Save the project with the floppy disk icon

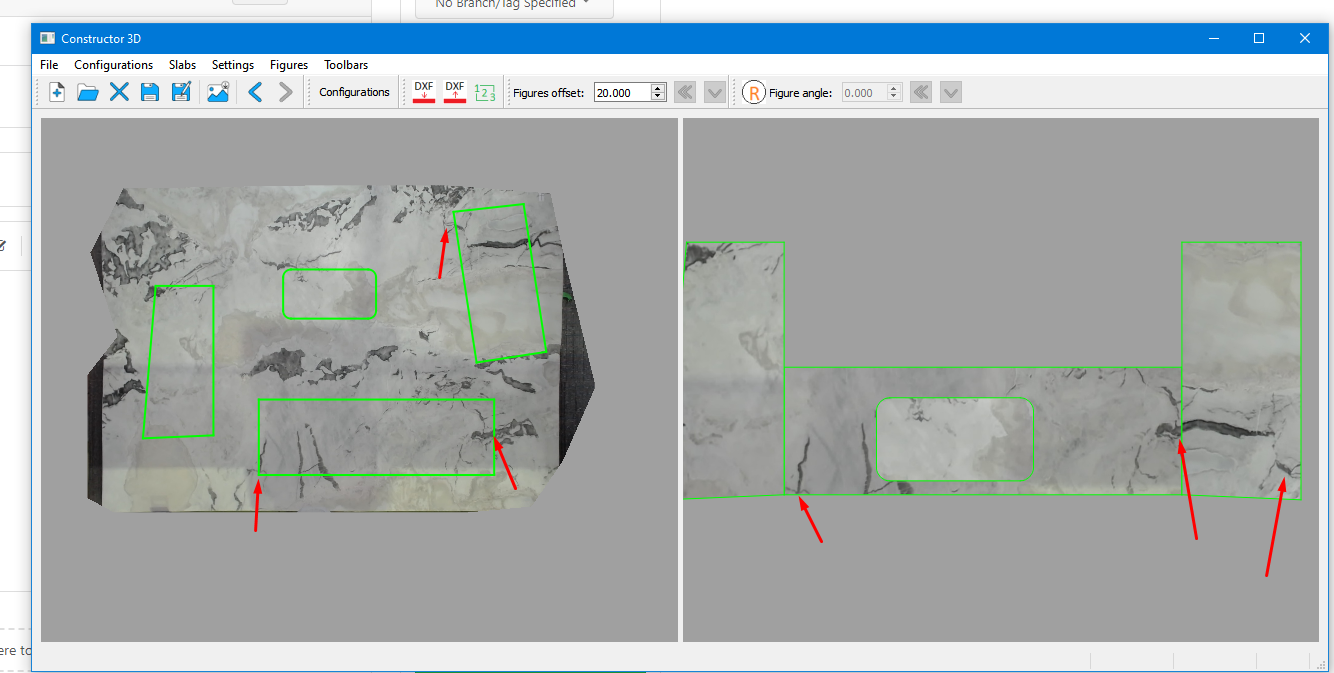[x=150, y=92]
